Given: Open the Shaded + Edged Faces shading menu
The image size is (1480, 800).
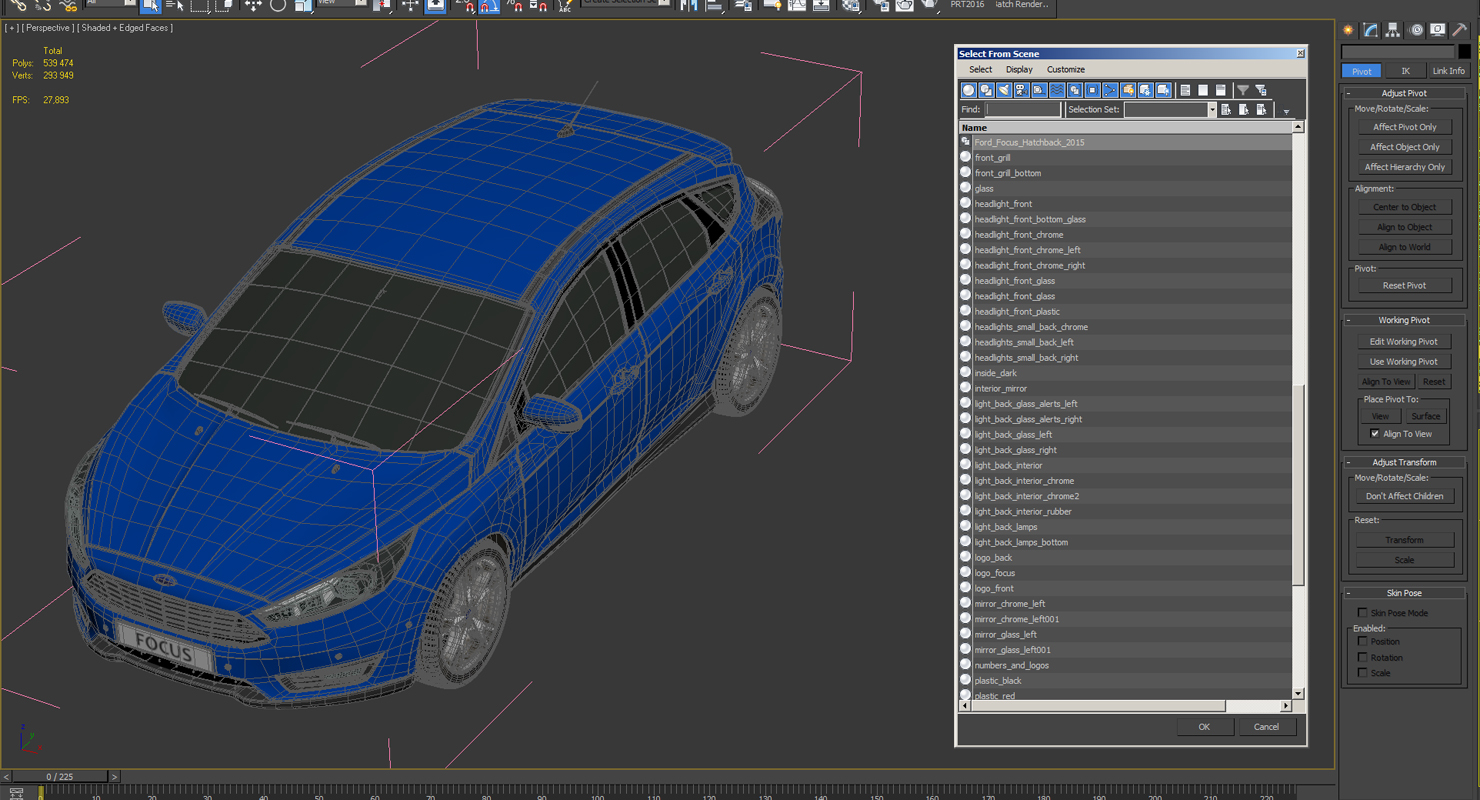Looking at the screenshot, I should [126, 28].
